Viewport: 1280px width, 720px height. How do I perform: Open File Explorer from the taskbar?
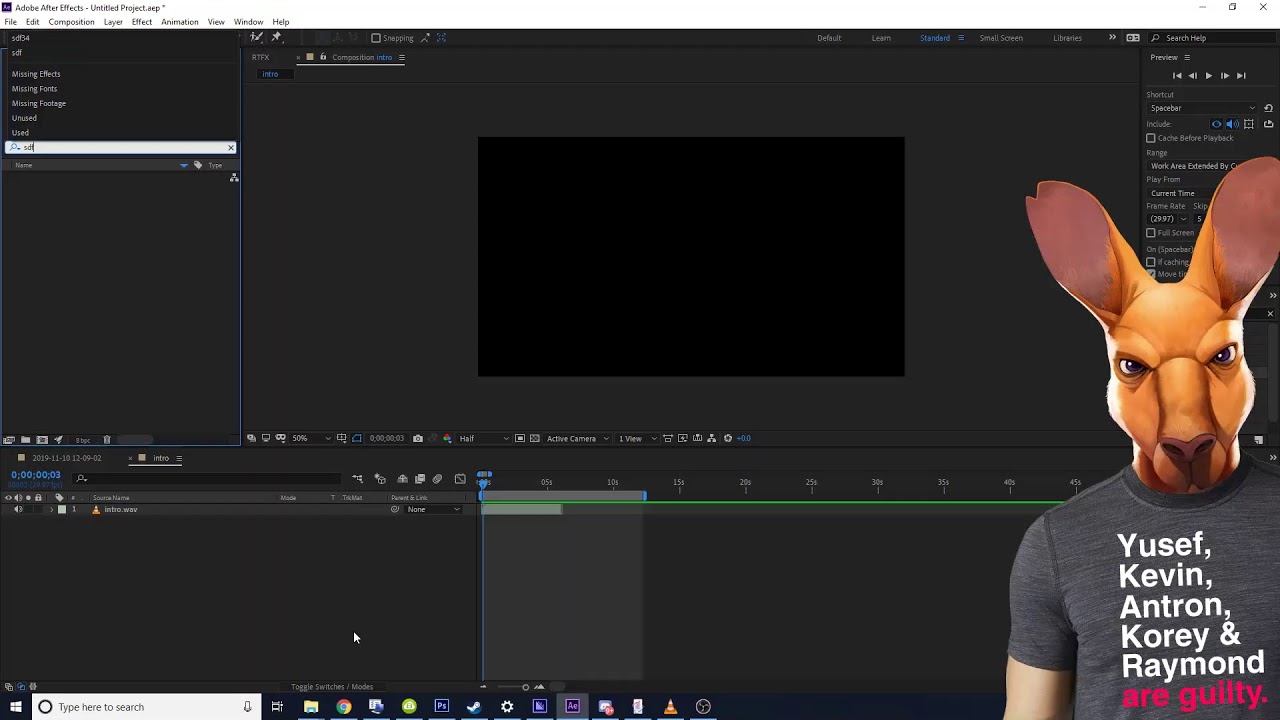point(311,707)
